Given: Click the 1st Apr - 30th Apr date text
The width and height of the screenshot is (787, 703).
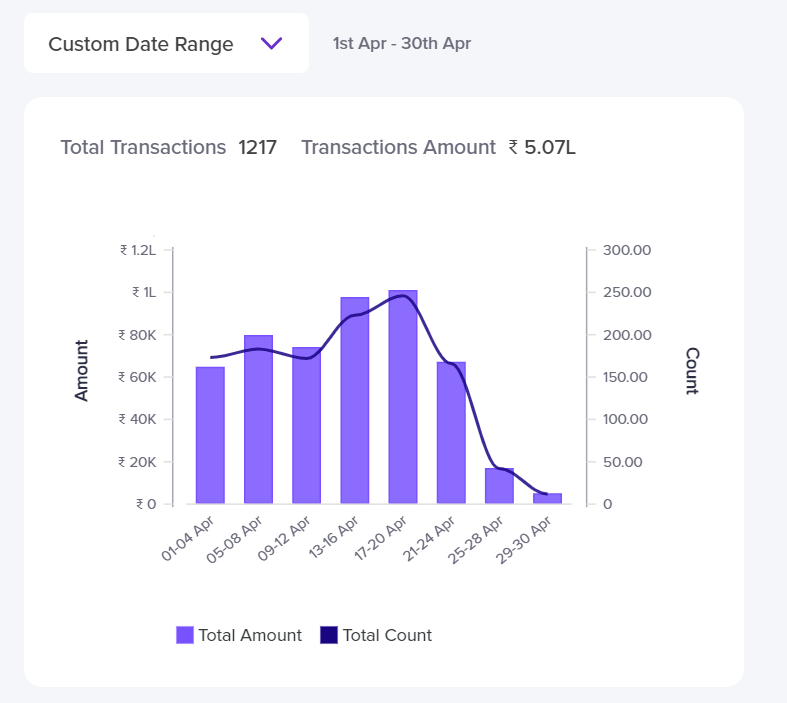Looking at the screenshot, I should point(401,44).
